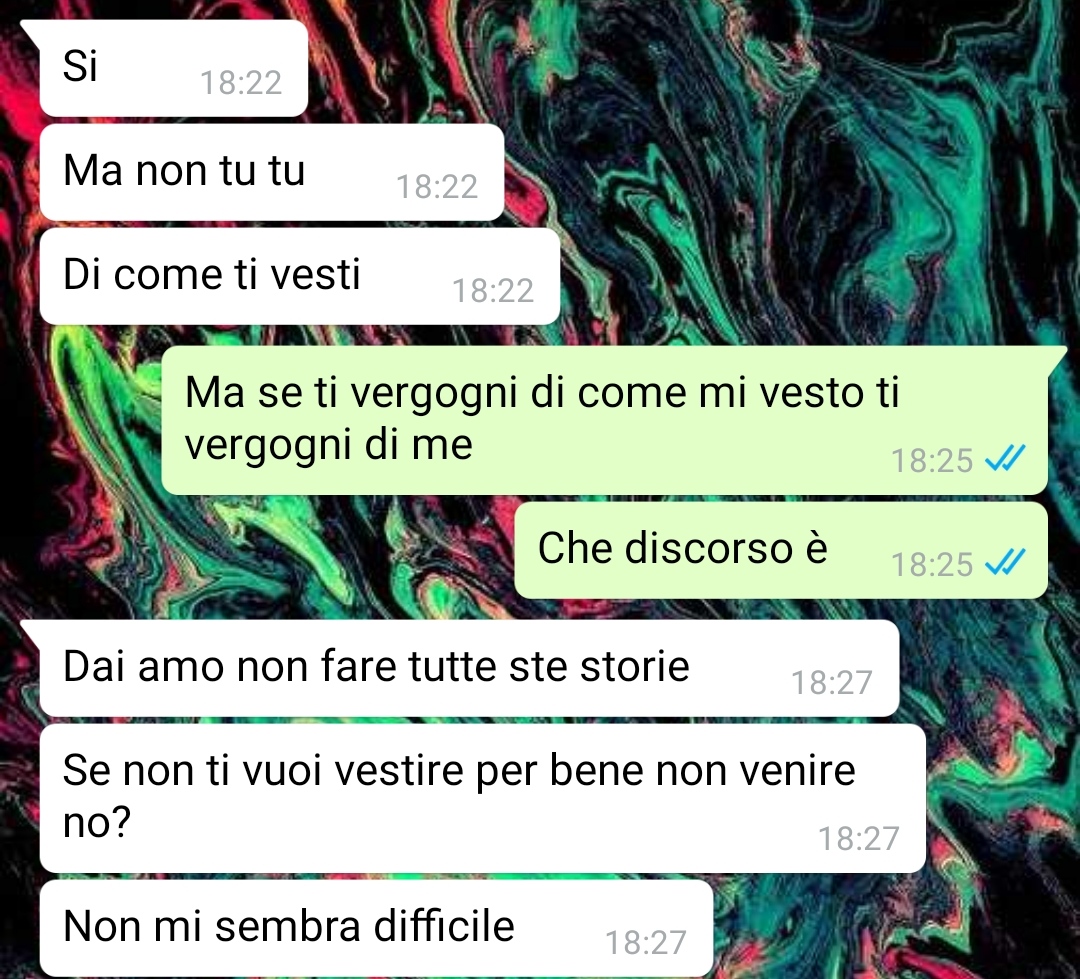The height and width of the screenshot is (979, 1080).
Task: Tap the 18:27 timestamp on 'Non mi sembra difficile'
Action: [x=645, y=942]
